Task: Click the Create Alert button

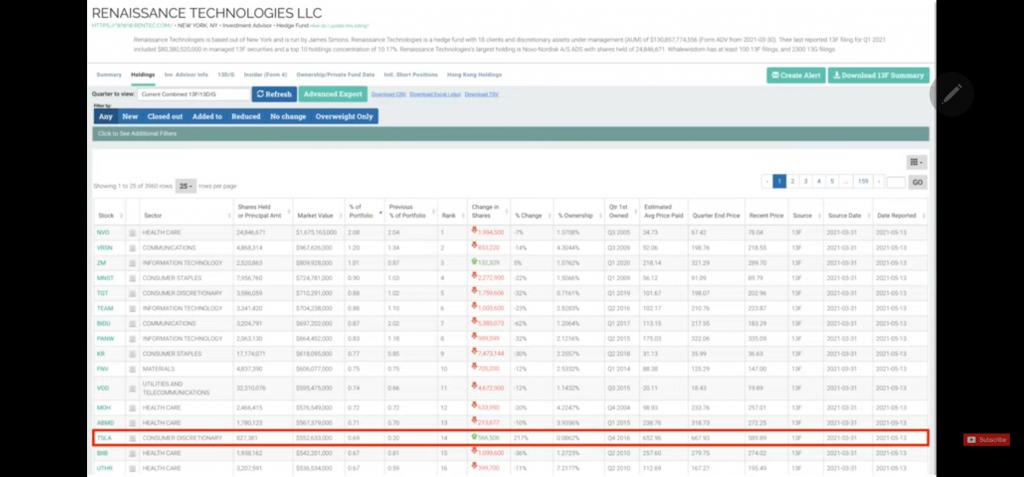Action: click(796, 75)
